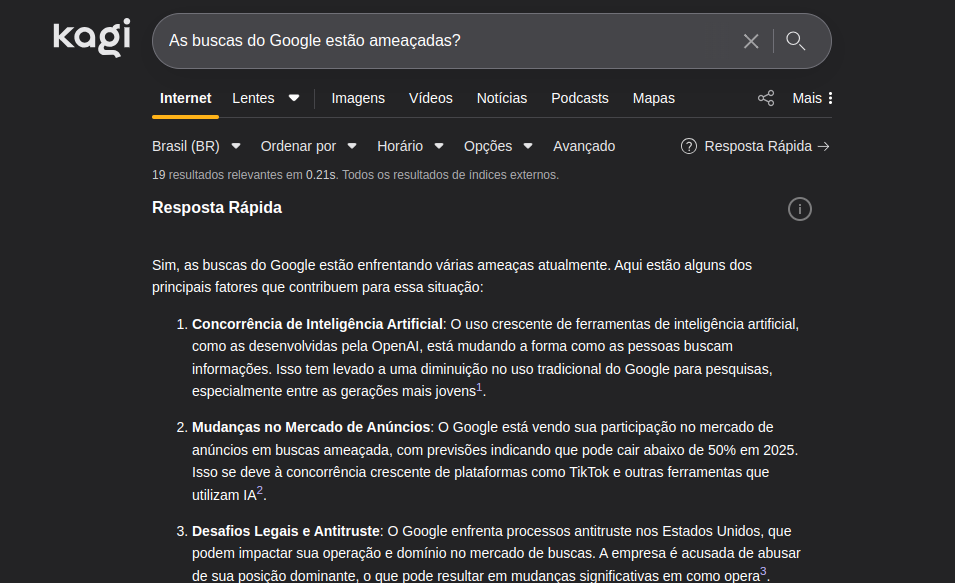The height and width of the screenshot is (583, 955).
Task: Clear the search query with X icon
Action: coord(751,41)
